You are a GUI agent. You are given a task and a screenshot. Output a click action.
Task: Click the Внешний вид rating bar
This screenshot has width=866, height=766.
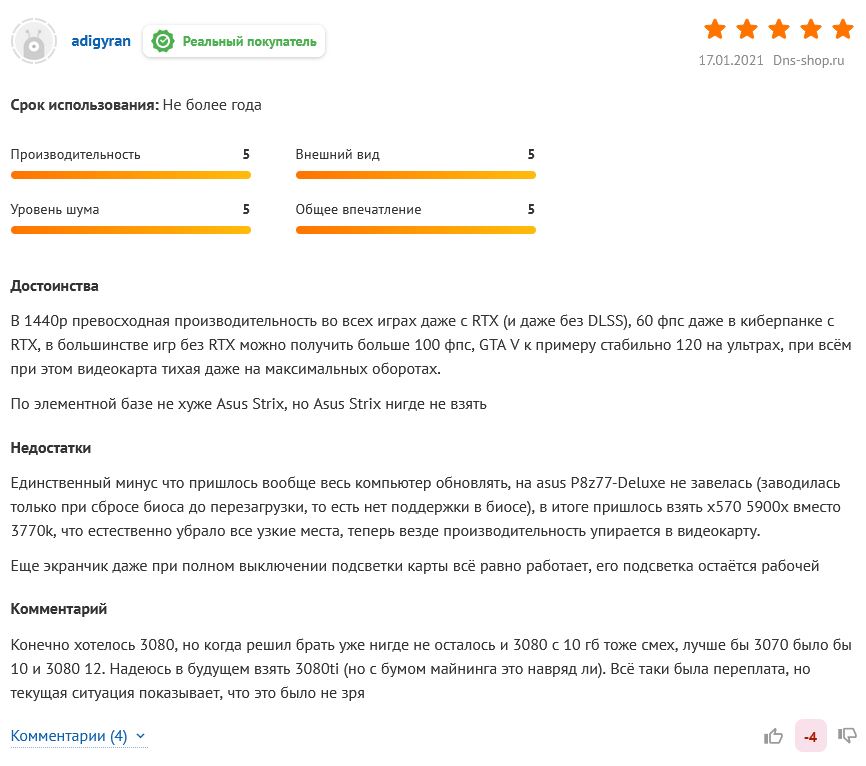pyautogui.click(x=415, y=175)
